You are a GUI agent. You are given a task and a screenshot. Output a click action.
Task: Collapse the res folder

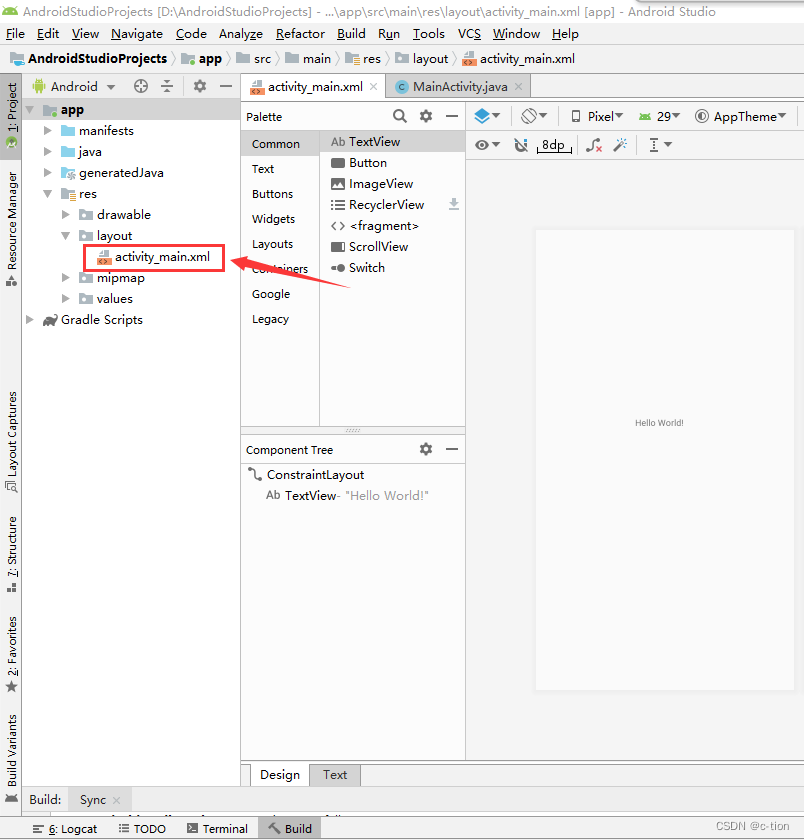point(48,193)
